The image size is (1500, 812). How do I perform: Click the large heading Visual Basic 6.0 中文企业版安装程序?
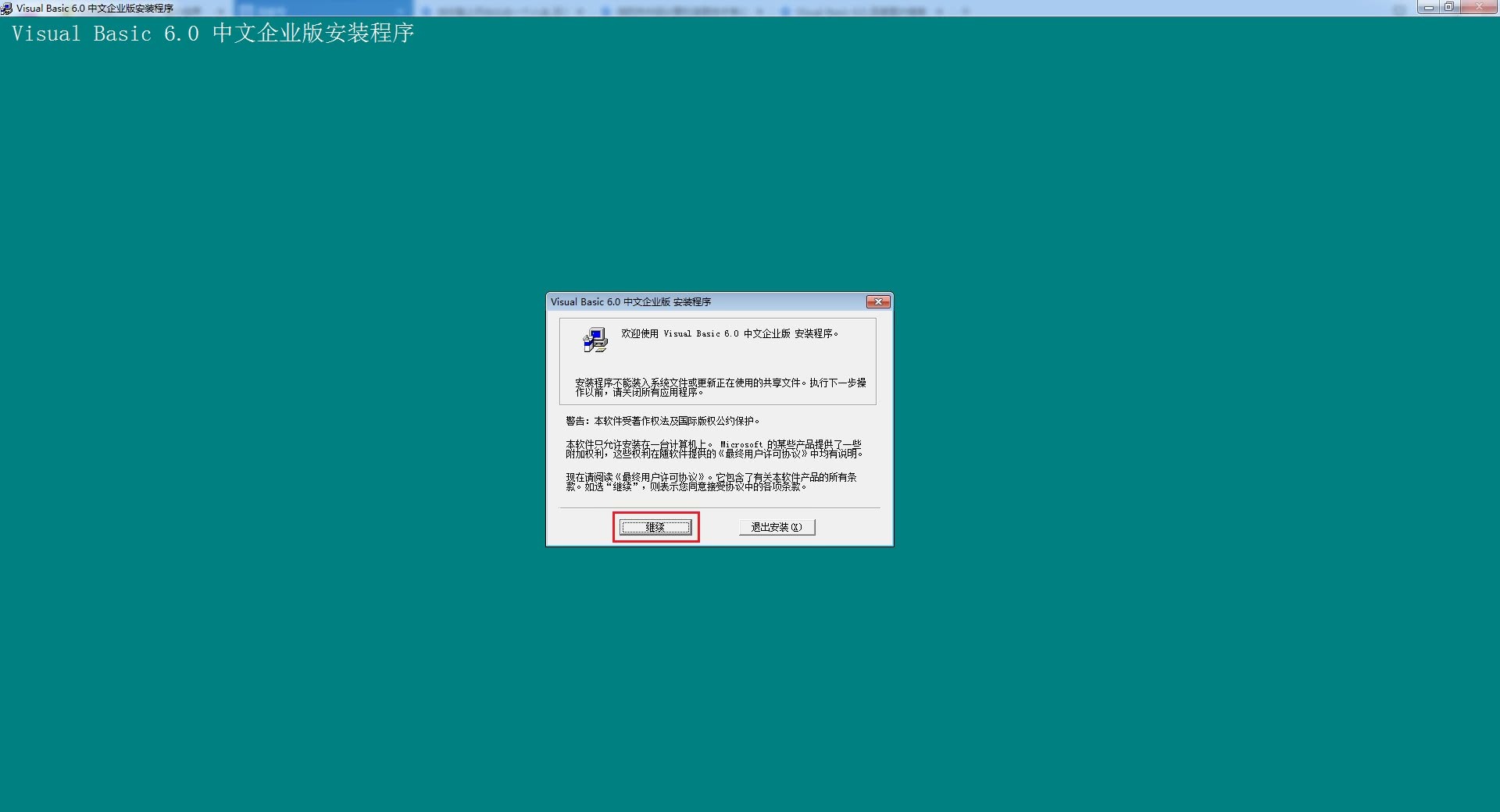point(212,34)
